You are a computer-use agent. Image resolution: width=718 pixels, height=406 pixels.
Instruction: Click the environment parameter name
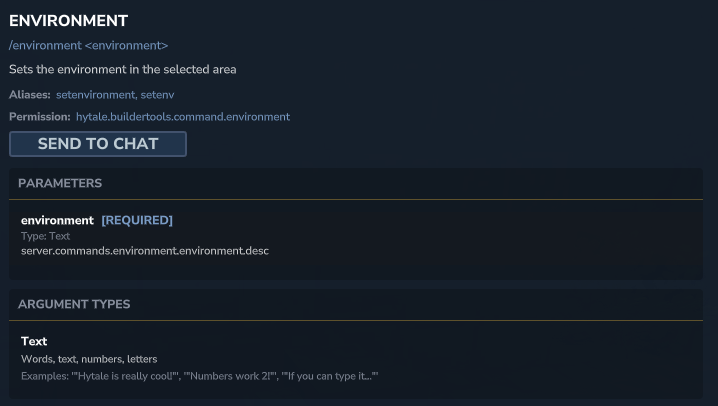[57, 220]
